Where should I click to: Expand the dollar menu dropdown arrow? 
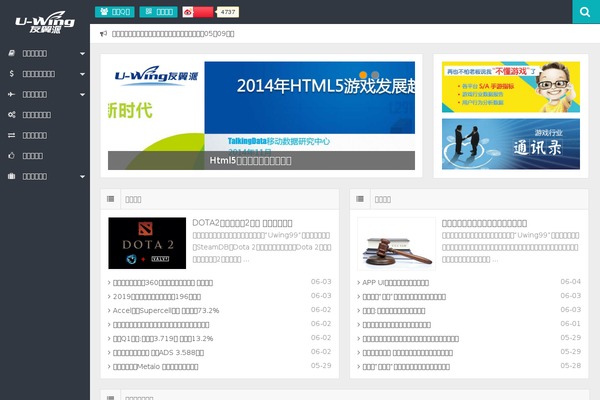tap(82, 73)
